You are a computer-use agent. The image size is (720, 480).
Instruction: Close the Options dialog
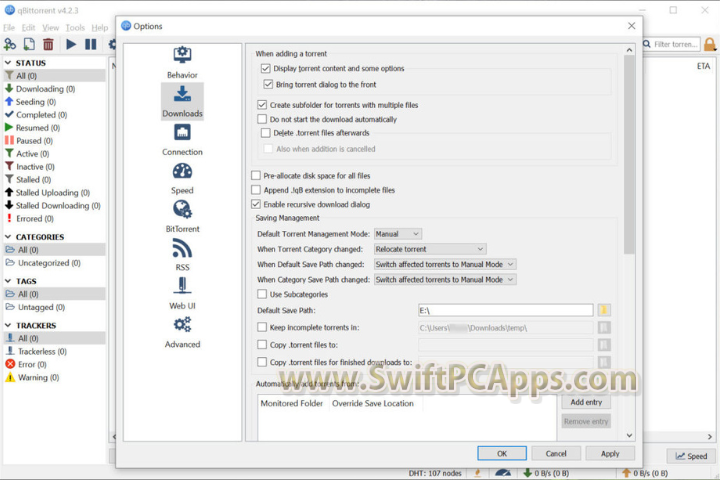pos(632,26)
